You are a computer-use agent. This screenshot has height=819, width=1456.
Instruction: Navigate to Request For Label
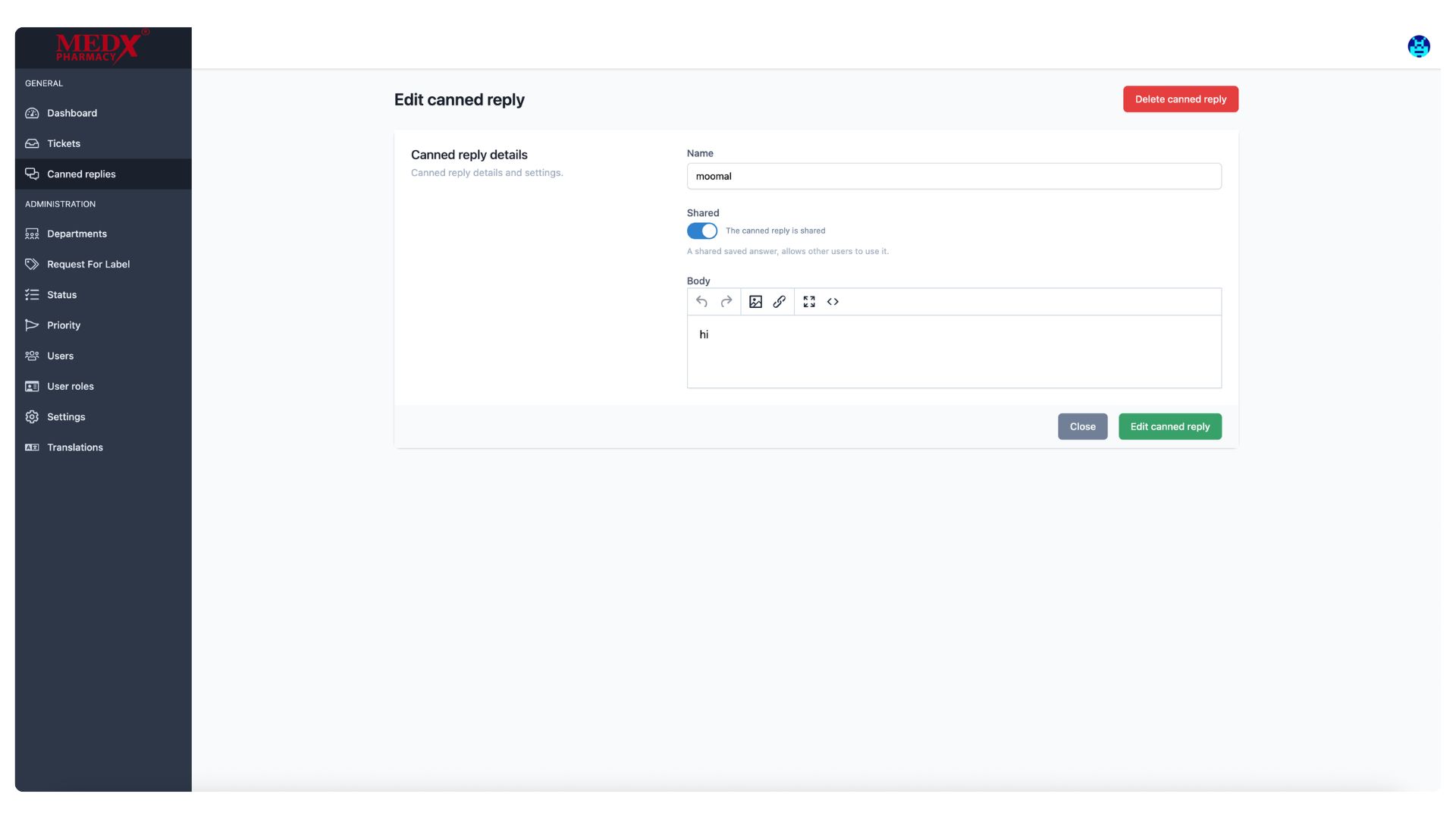[103, 264]
